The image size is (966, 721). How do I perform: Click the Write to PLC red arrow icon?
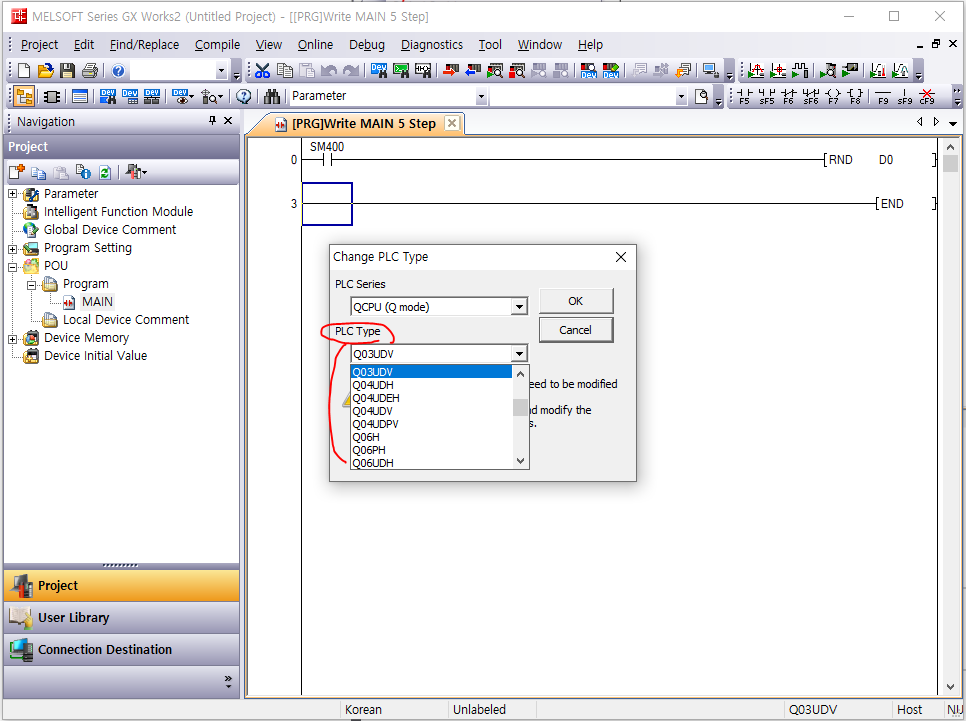[451, 71]
